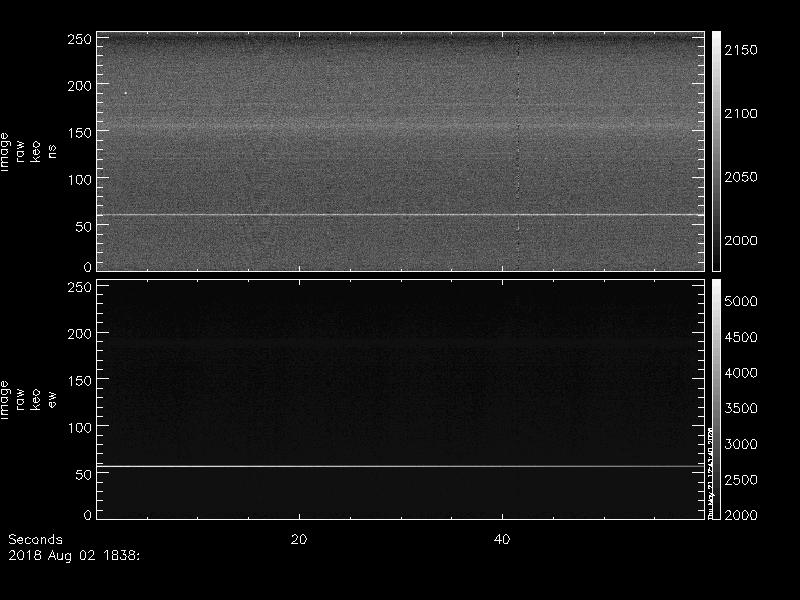Click the 20 seconds time axis label

click(299, 539)
